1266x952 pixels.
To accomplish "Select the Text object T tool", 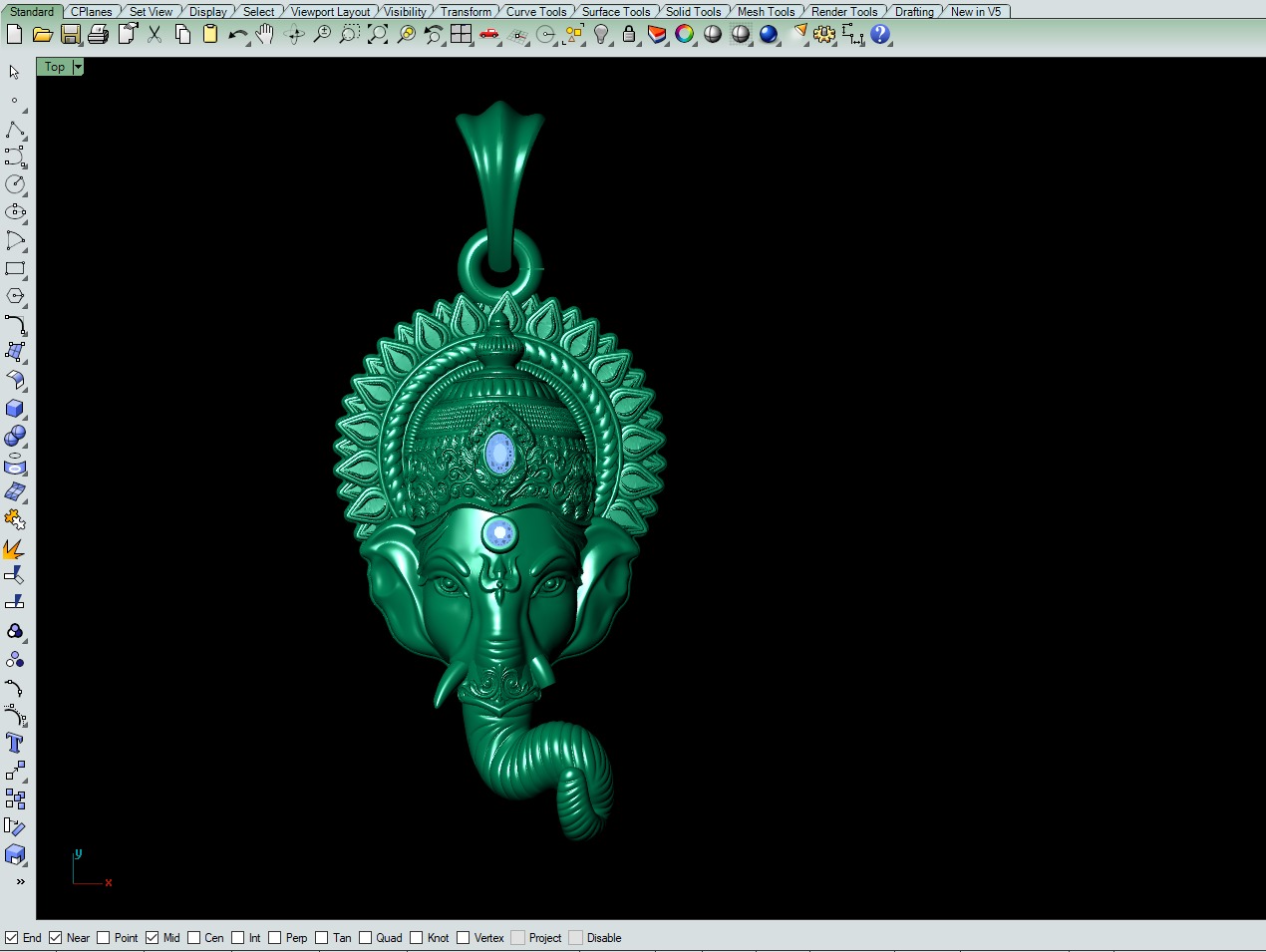I will coord(15,743).
